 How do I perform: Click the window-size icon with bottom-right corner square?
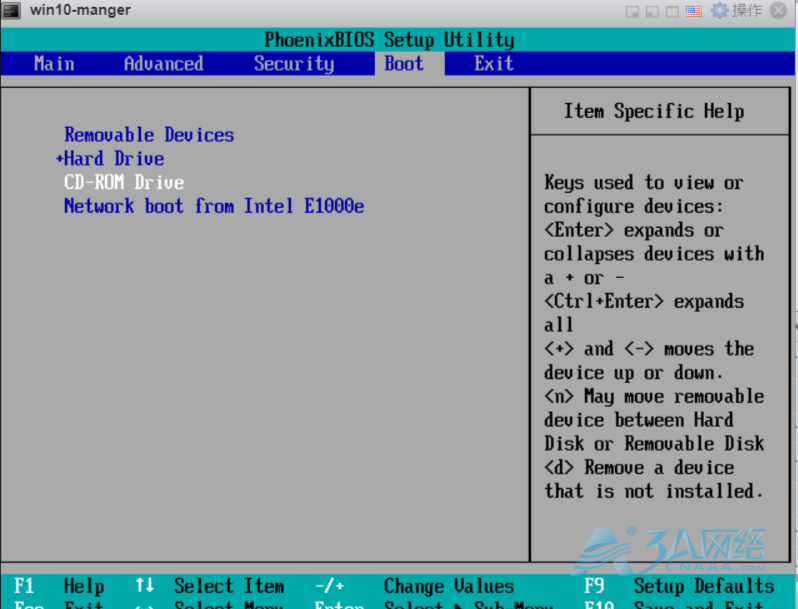pyautogui.click(x=633, y=12)
